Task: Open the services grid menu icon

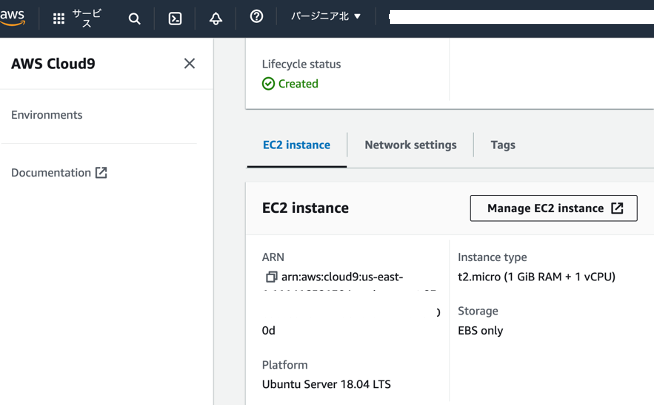Action: (59, 18)
